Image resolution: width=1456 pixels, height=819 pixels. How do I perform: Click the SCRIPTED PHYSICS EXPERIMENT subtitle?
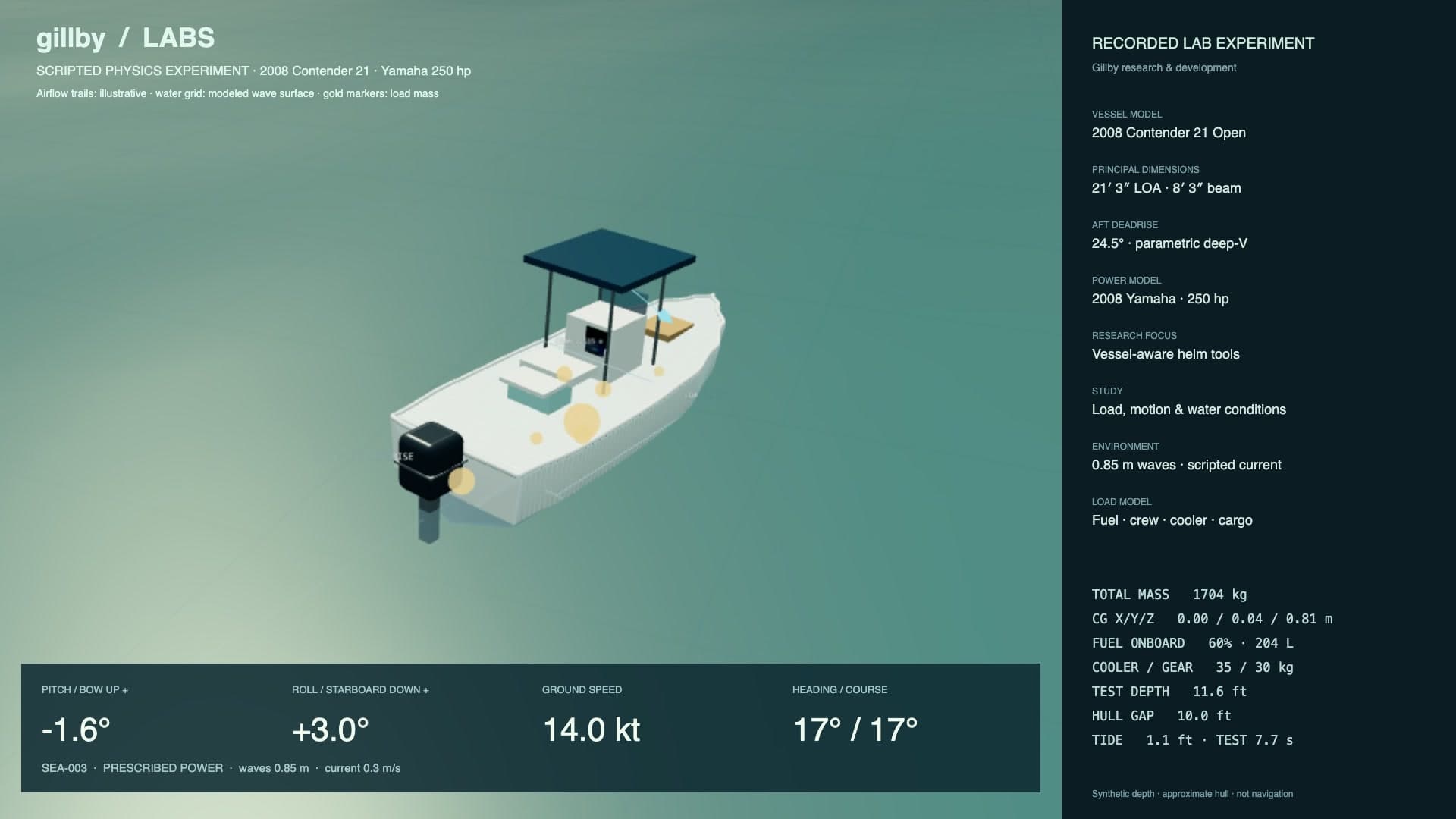click(253, 71)
